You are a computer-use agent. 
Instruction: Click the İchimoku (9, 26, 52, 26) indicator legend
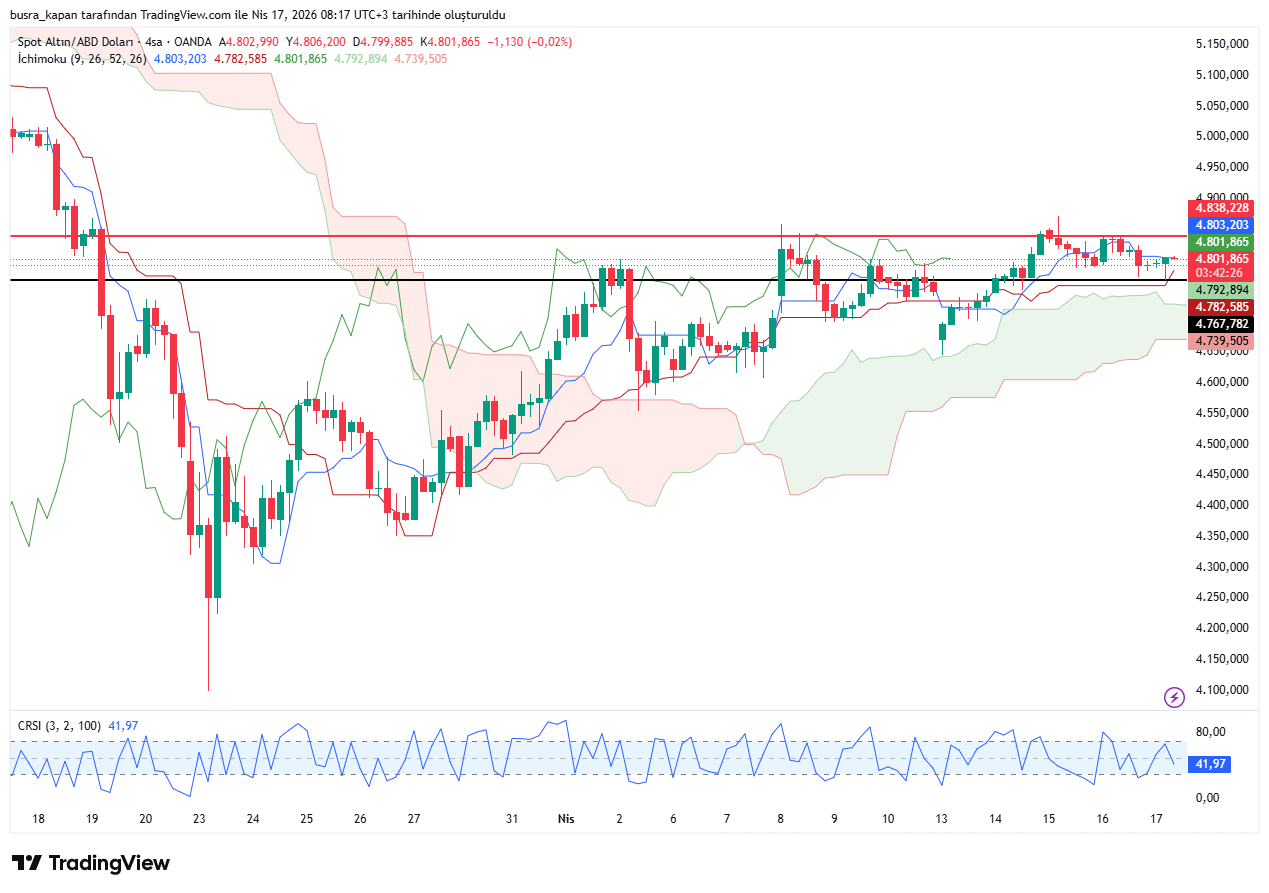click(x=82, y=59)
